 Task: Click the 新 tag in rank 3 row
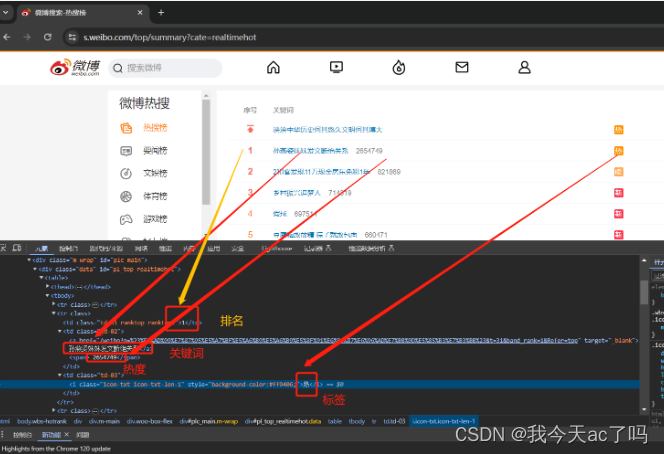point(618,193)
